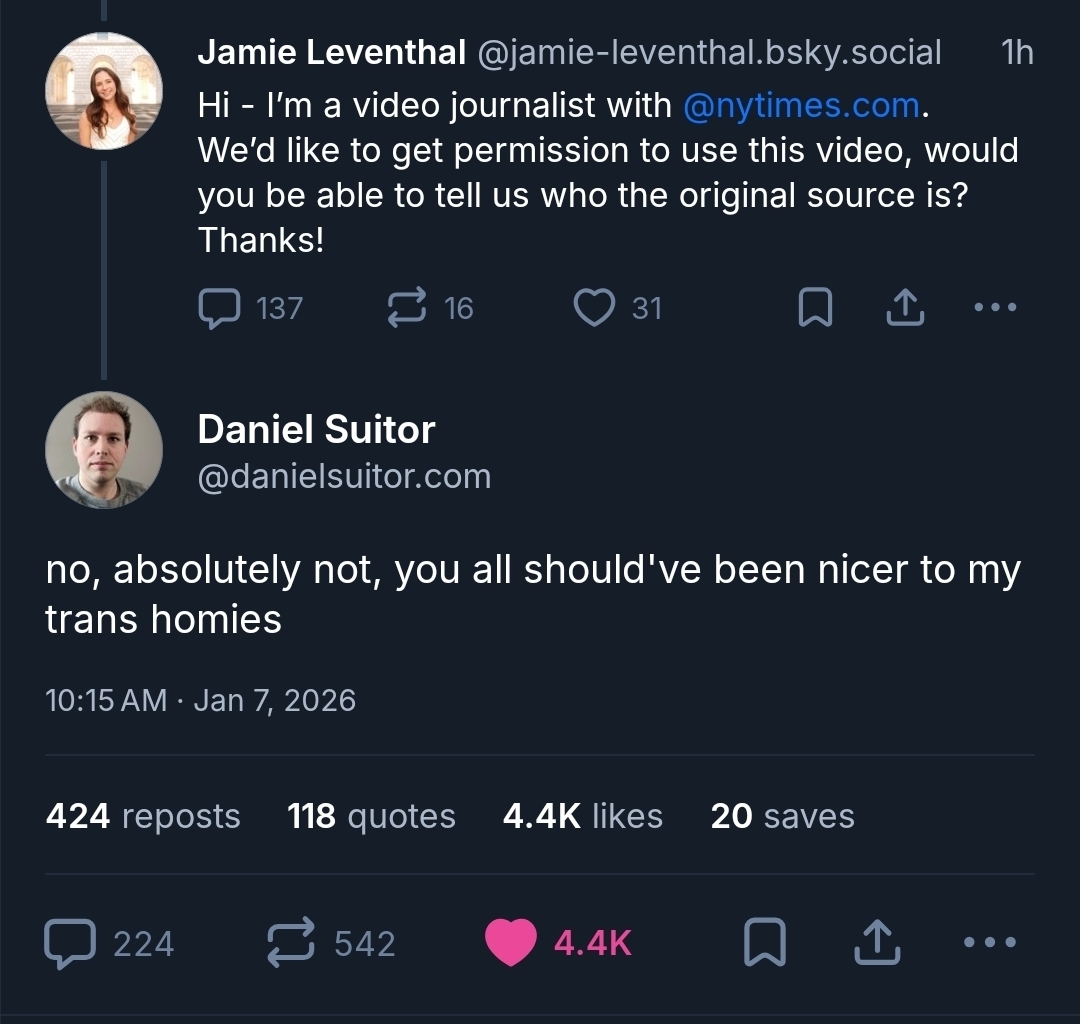View Jamie Leventhal's profile picture
Image resolution: width=1080 pixels, height=1024 pixels.
tap(103, 91)
